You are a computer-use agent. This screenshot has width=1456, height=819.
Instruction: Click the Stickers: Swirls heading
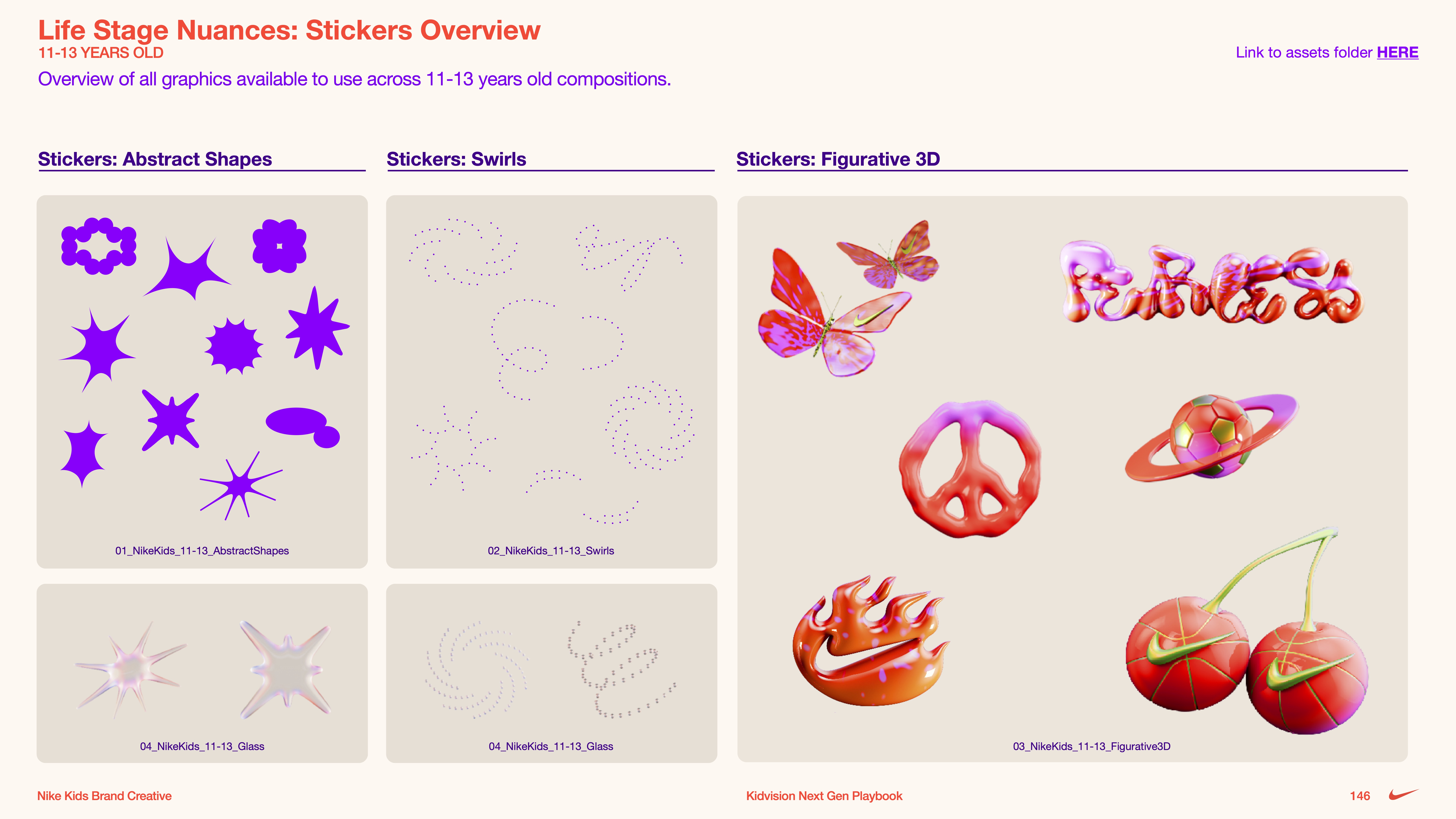point(456,159)
